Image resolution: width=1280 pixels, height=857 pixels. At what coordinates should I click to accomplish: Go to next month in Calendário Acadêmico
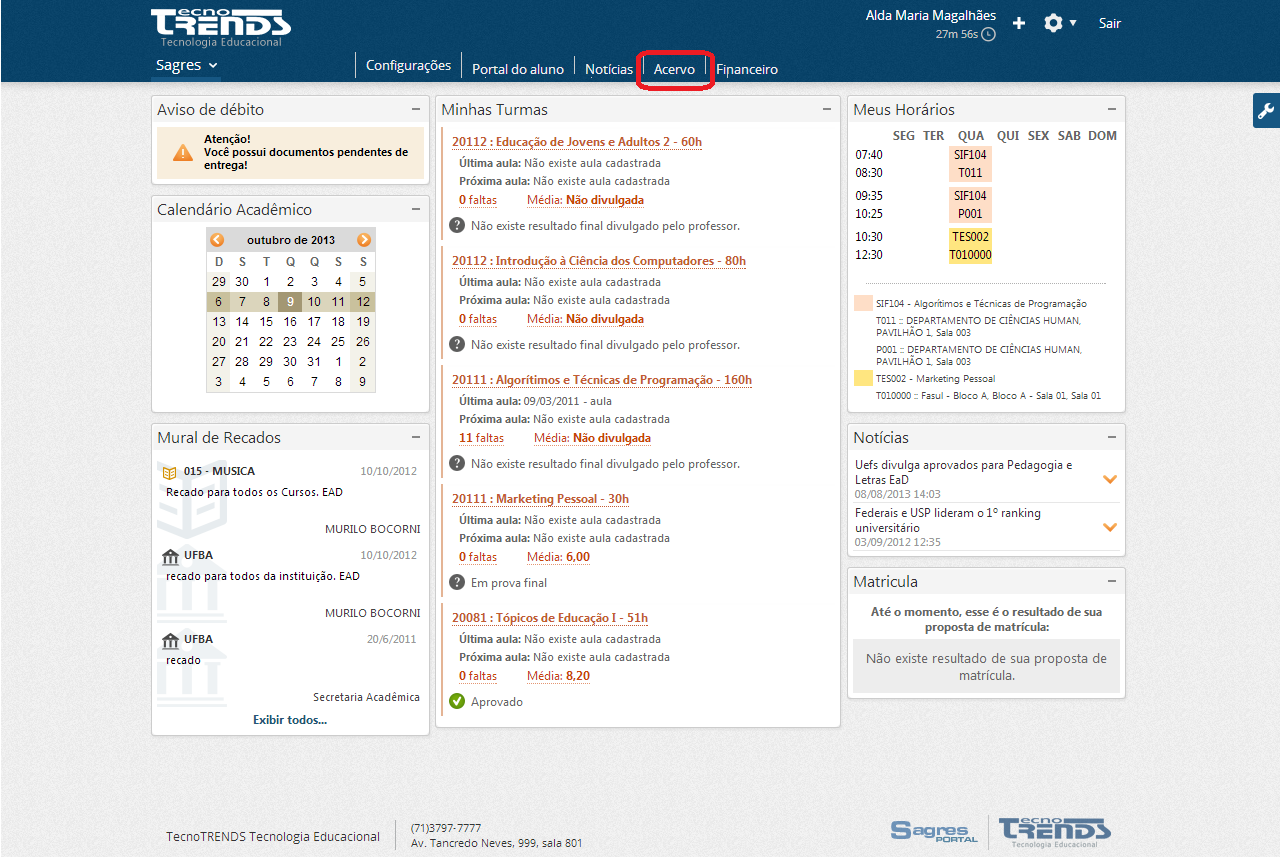tap(363, 239)
